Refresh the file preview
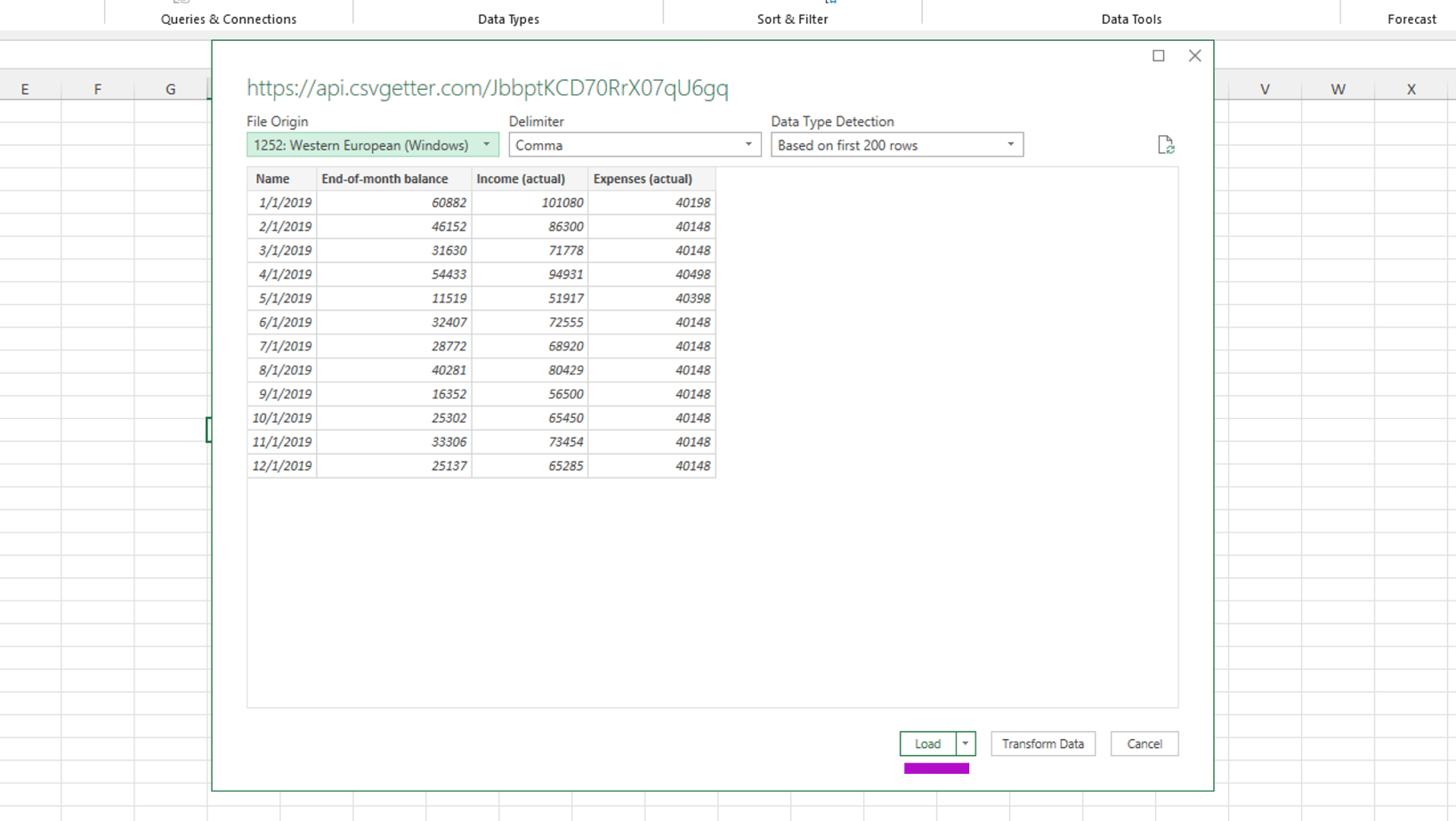 click(x=1167, y=144)
